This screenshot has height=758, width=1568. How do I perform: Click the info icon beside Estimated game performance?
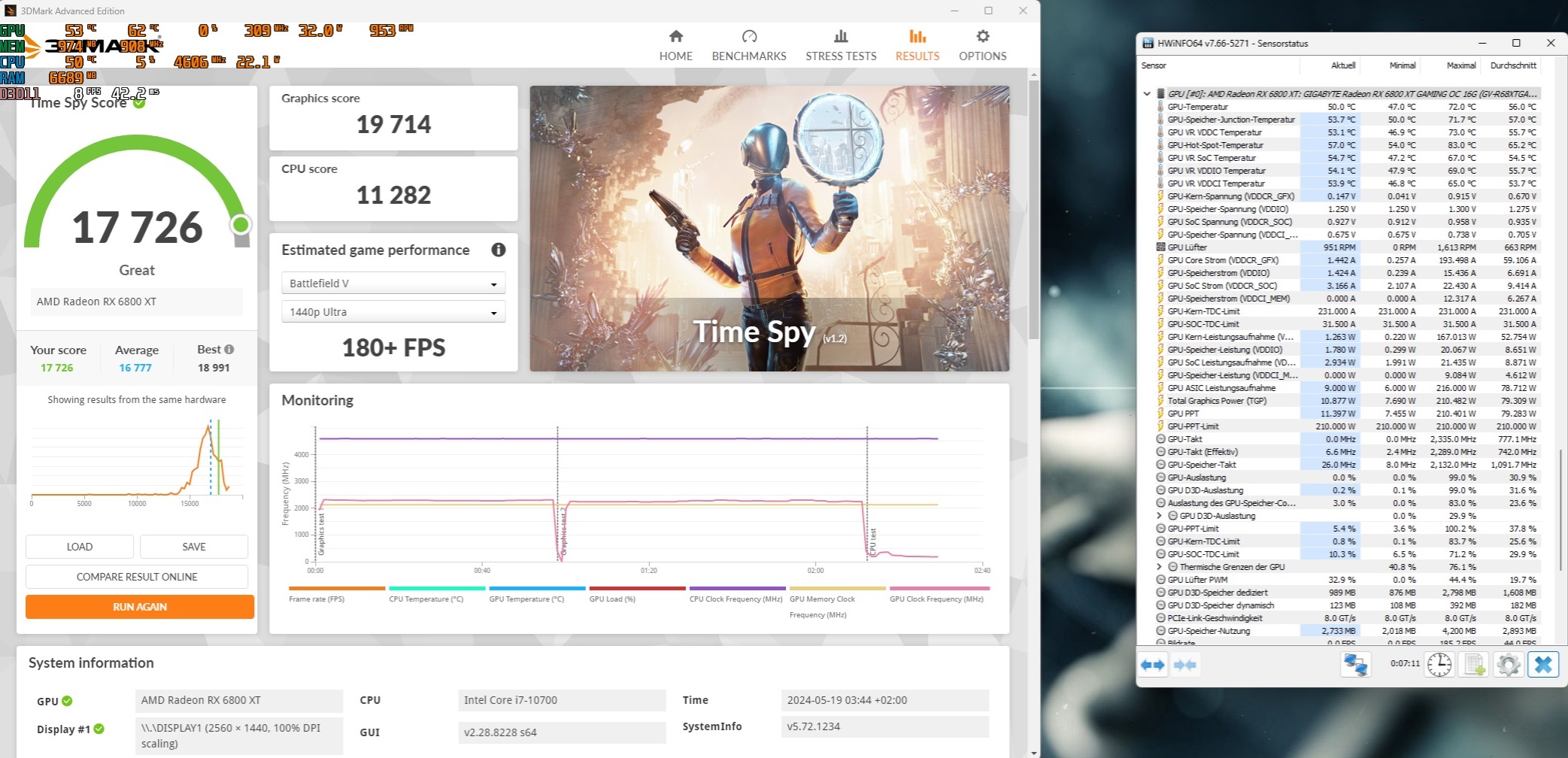point(498,250)
